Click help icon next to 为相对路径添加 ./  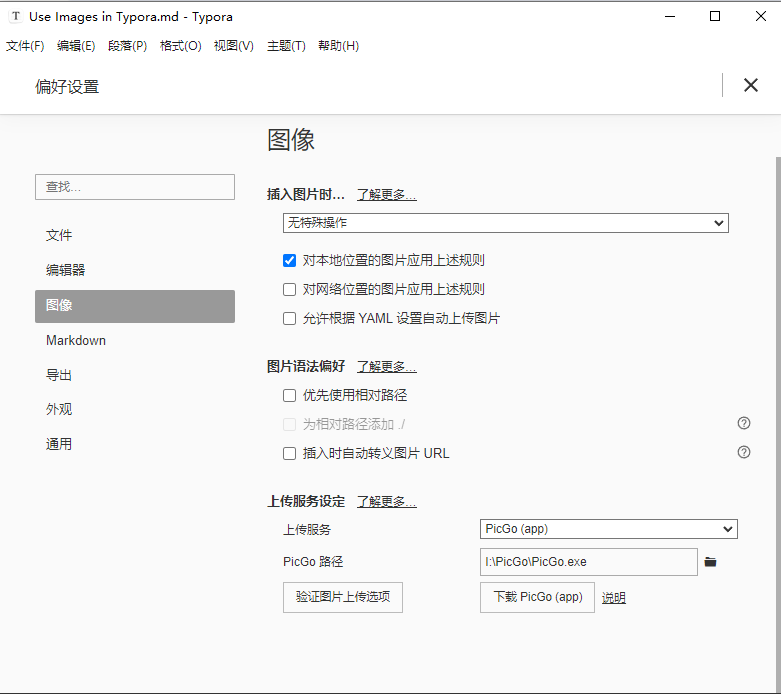(743, 423)
